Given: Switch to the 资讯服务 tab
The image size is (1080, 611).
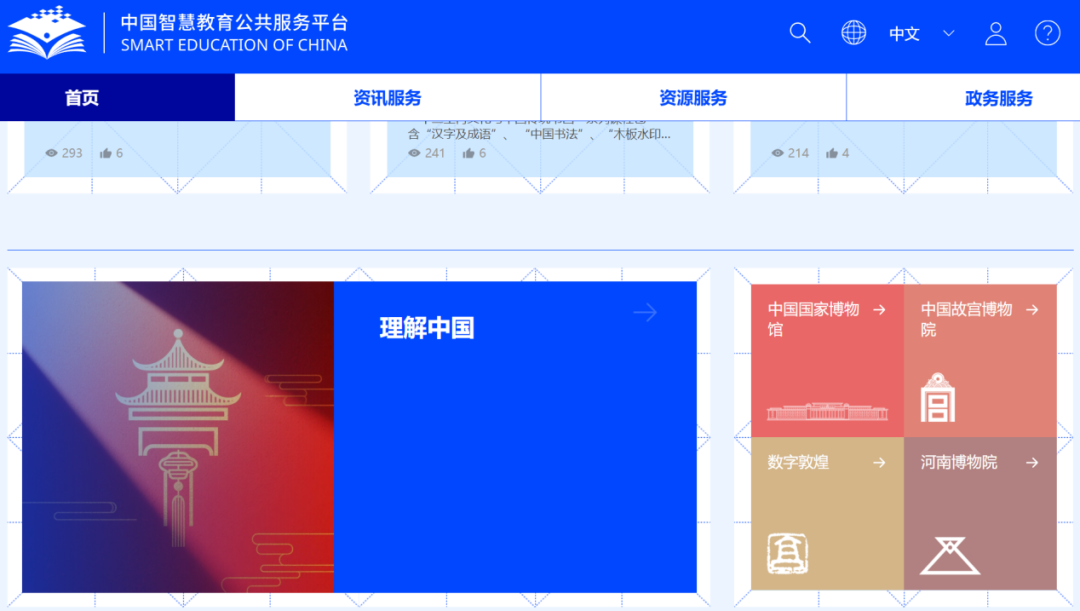Looking at the screenshot, I should [x=388, y=98].
